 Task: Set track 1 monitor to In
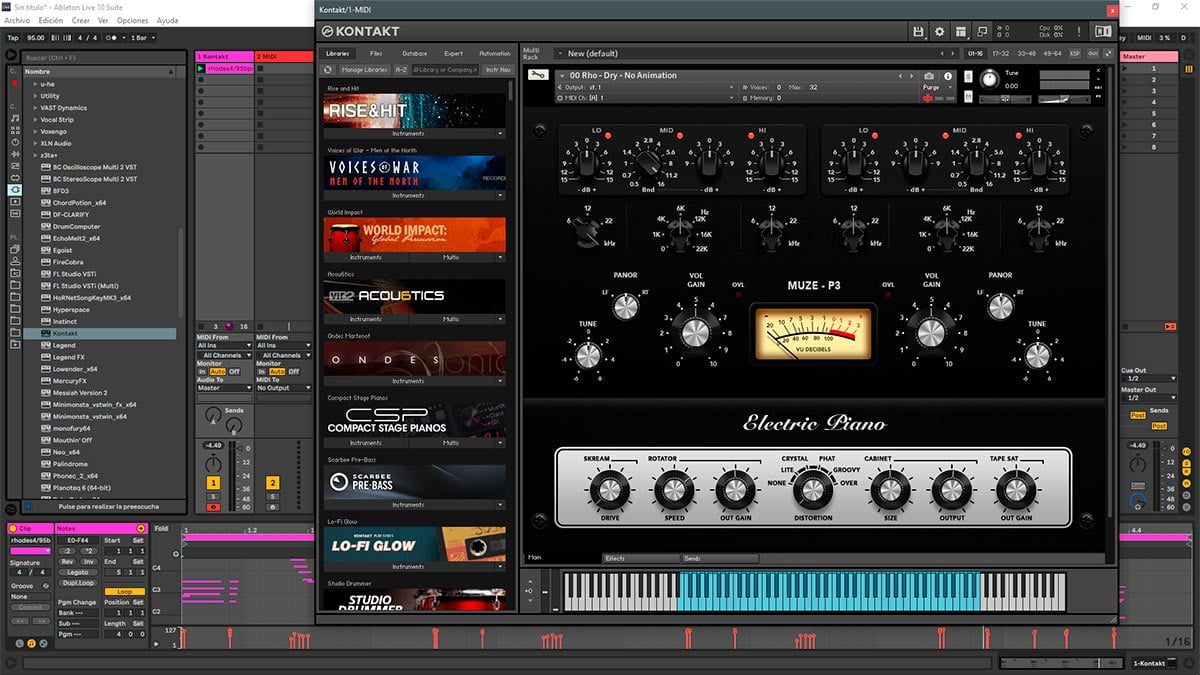[x=202, y=371]
